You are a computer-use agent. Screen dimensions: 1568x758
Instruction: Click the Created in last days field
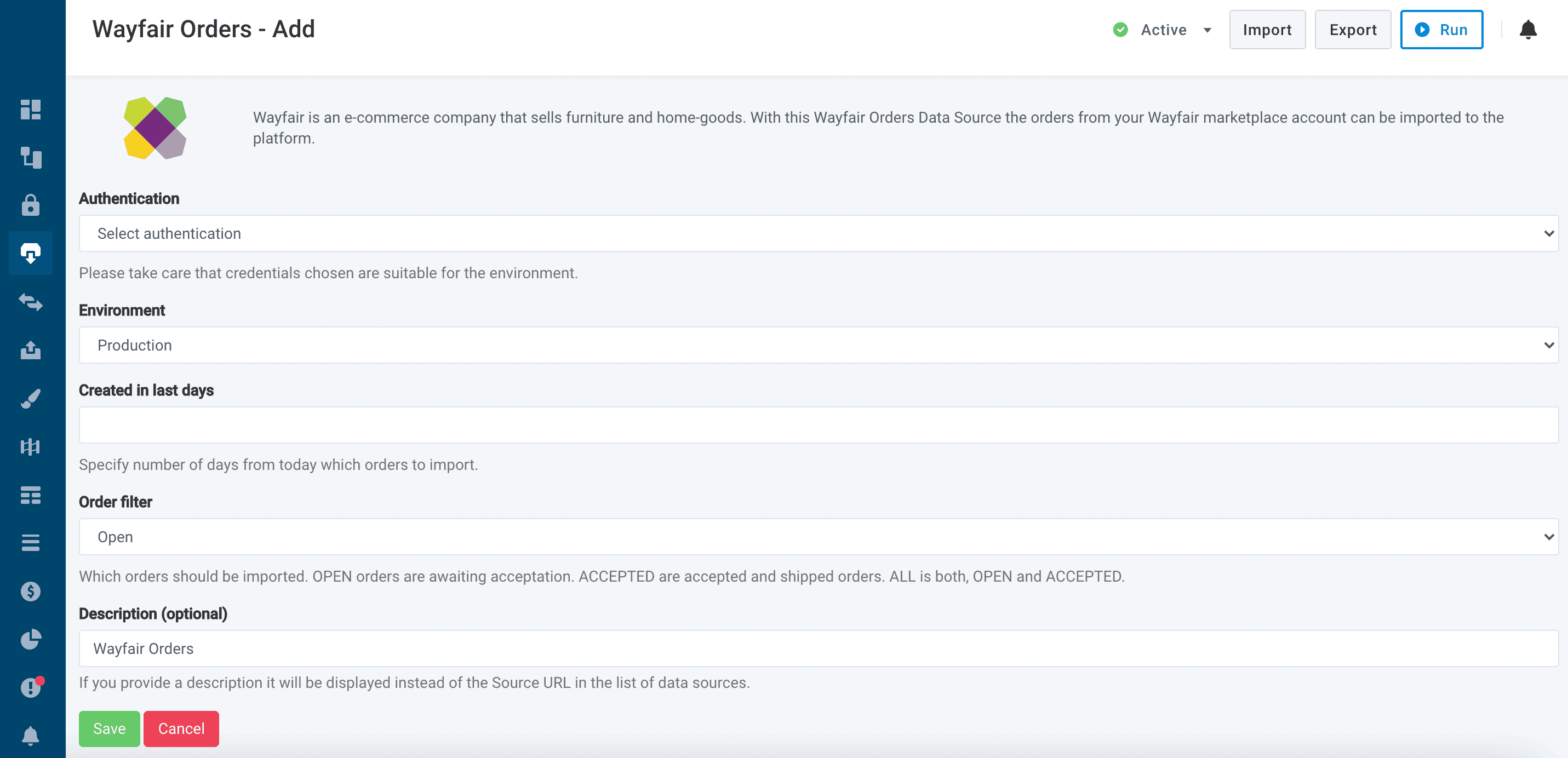(x=818, y=424)
